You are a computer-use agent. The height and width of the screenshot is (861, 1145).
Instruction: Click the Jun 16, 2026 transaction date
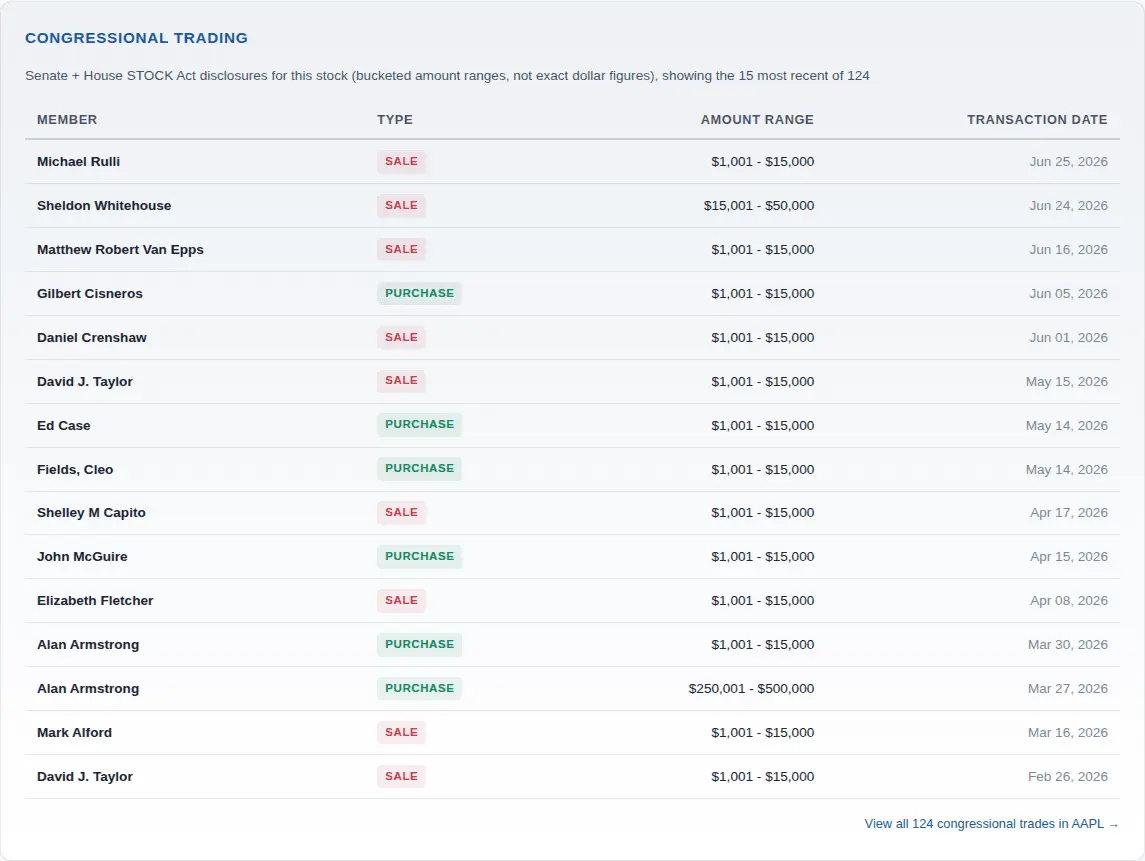1068,250
